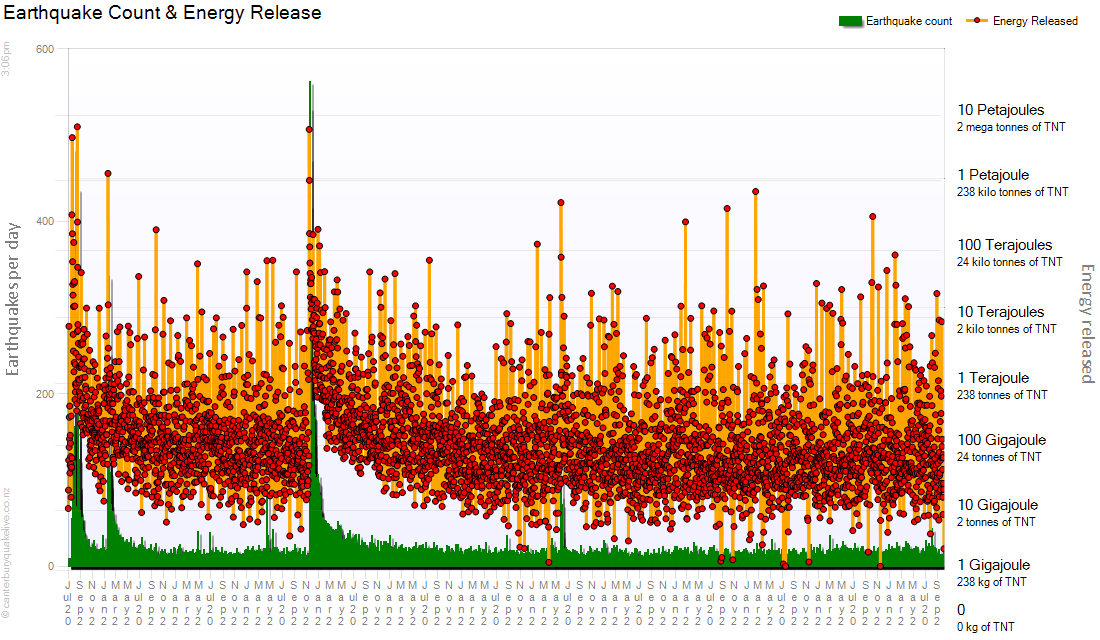The width and height of the screenshot is (1100, 640).
Task: Click the 600 tick on the left axis
Action: (x=44, y=49)
